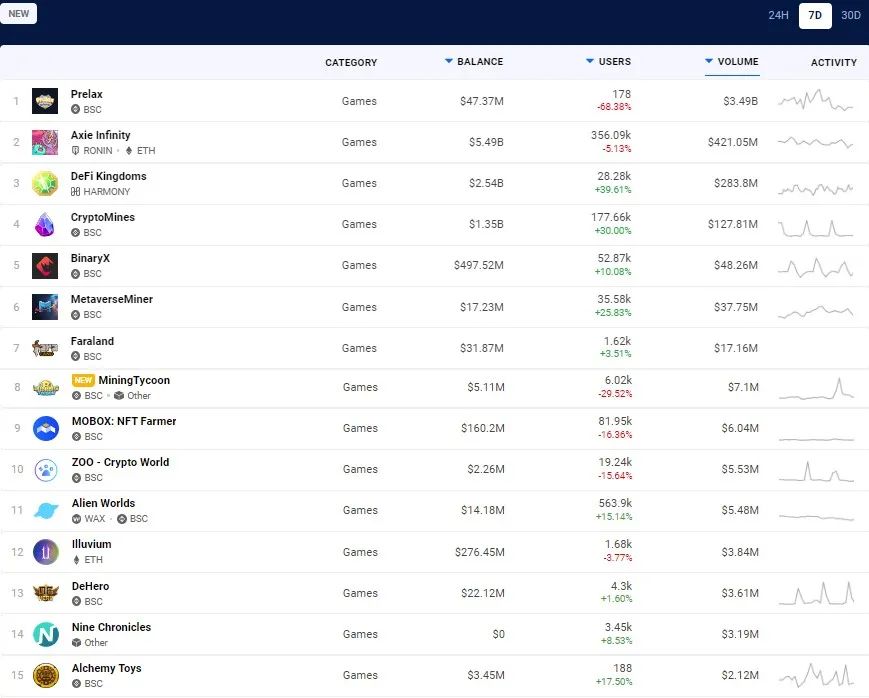
Task: Switch to the 30D time range
Action: (851, 15)
